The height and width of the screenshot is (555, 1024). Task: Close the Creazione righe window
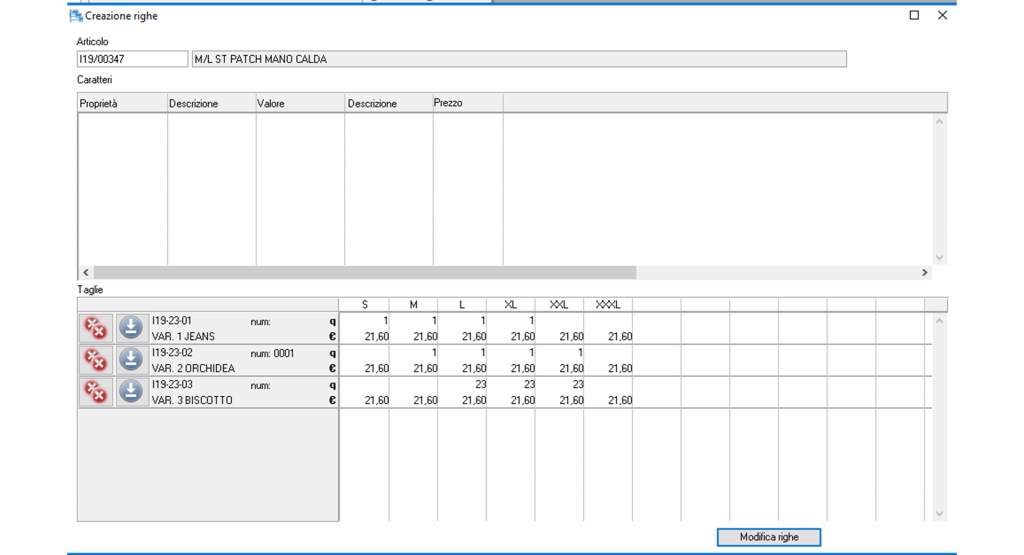click(x=942, y=15)
